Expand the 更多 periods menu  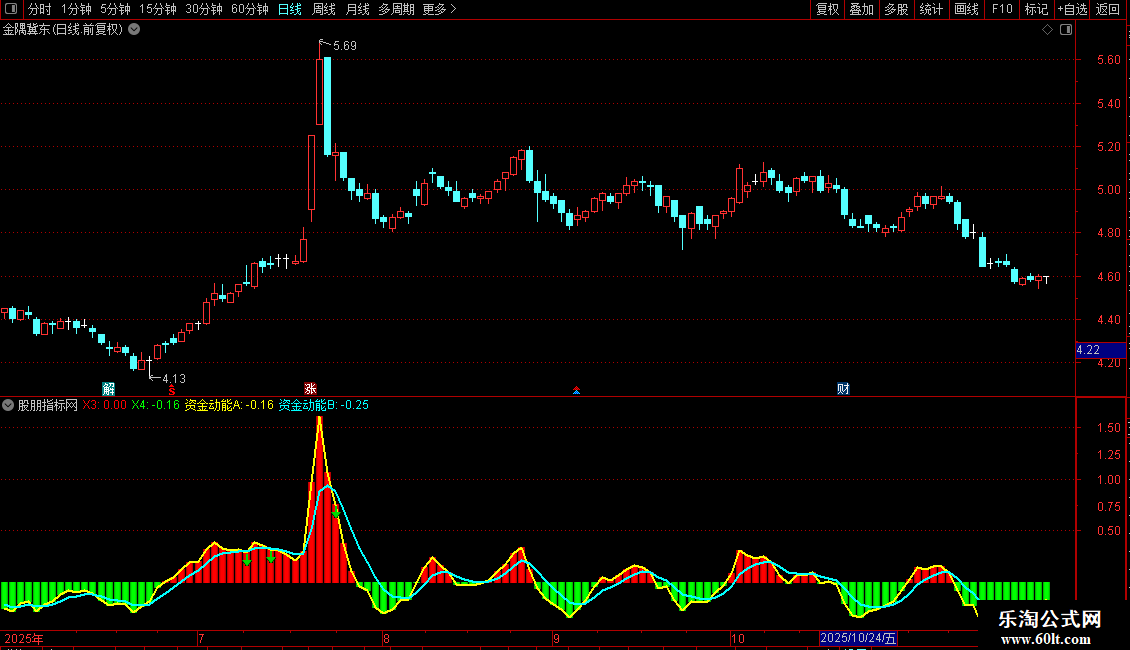click(439, 9)
